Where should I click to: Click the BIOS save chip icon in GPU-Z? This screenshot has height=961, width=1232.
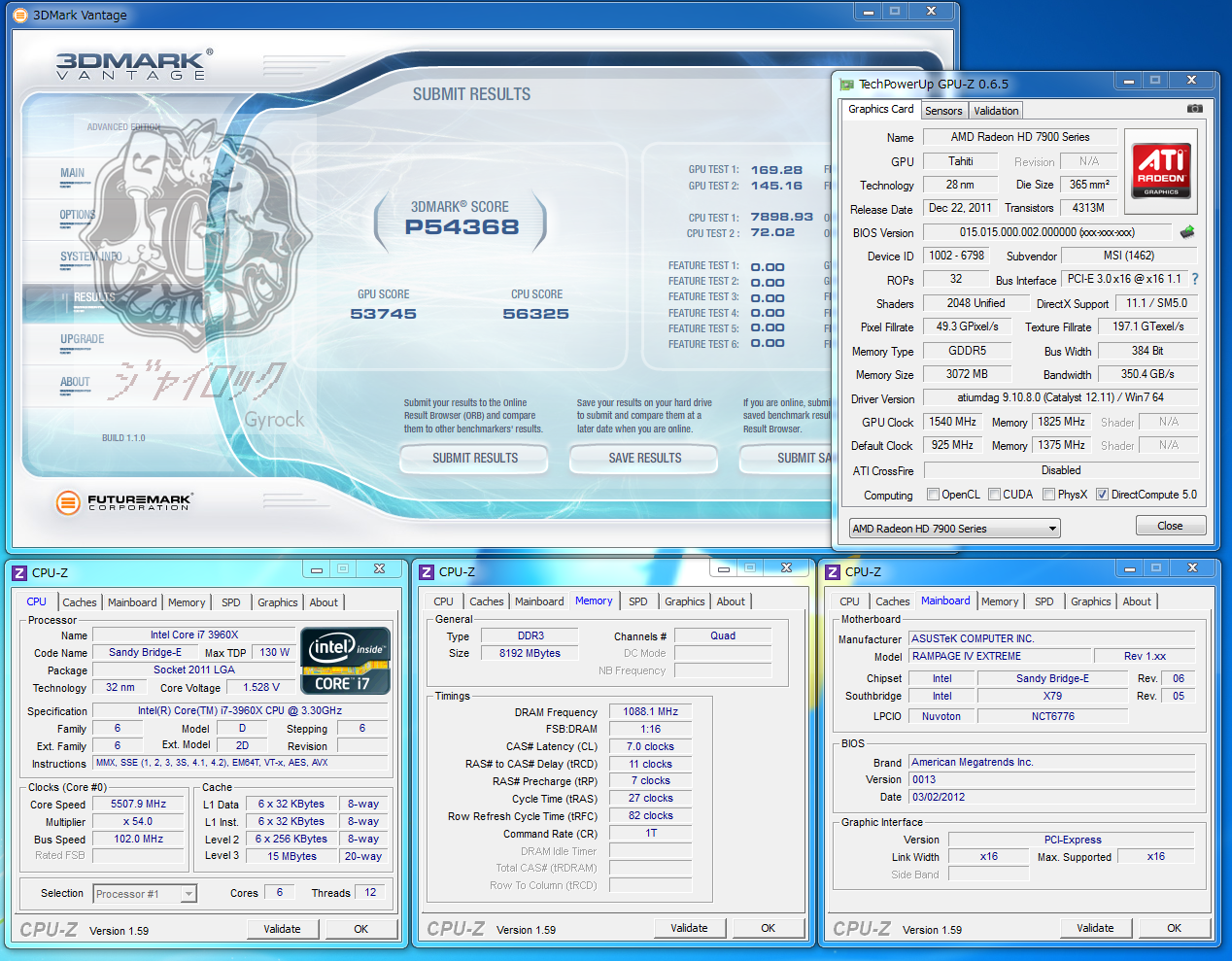click(x=1186, y=232)
